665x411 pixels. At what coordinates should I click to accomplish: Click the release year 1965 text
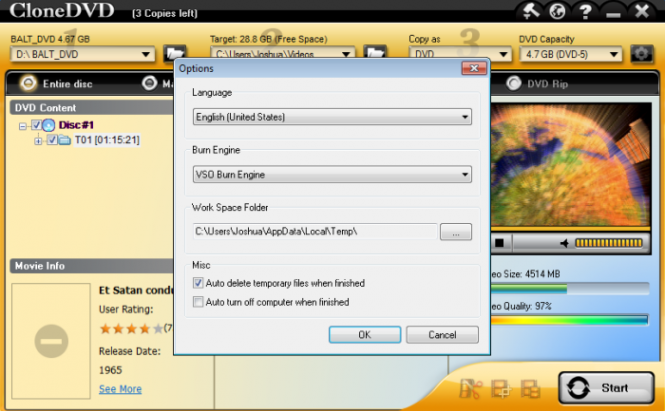point(110,370)
